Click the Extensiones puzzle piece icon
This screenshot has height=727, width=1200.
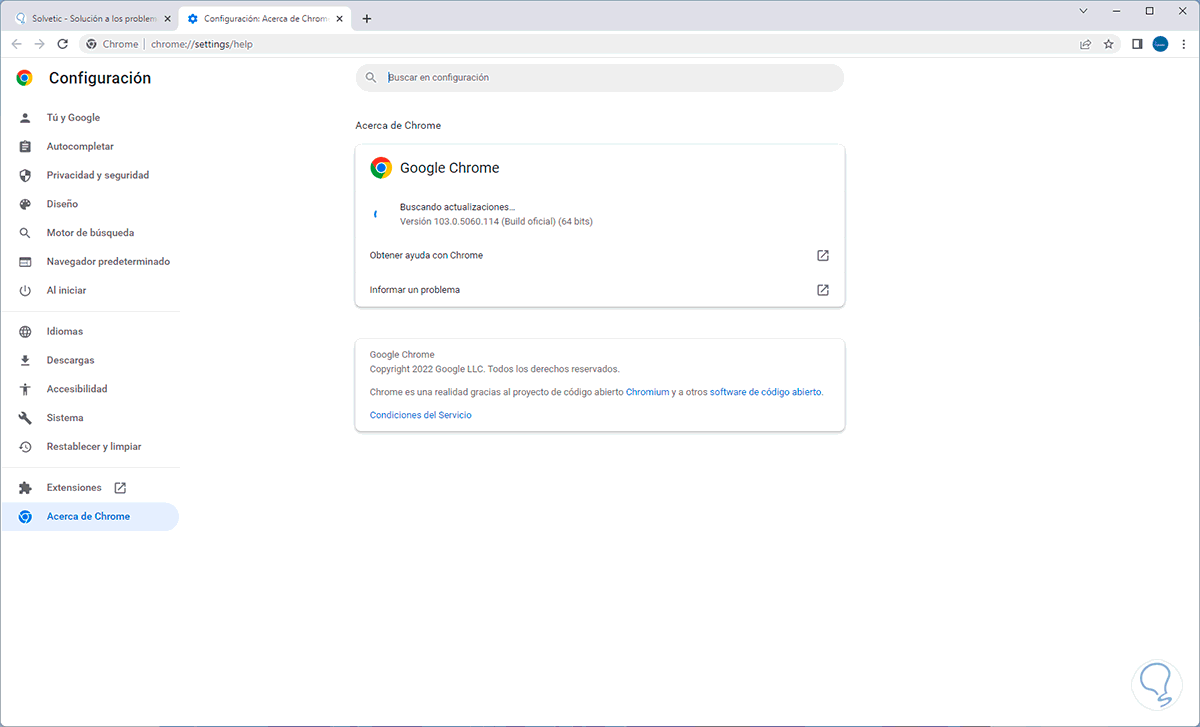click(x=25, y=488)
